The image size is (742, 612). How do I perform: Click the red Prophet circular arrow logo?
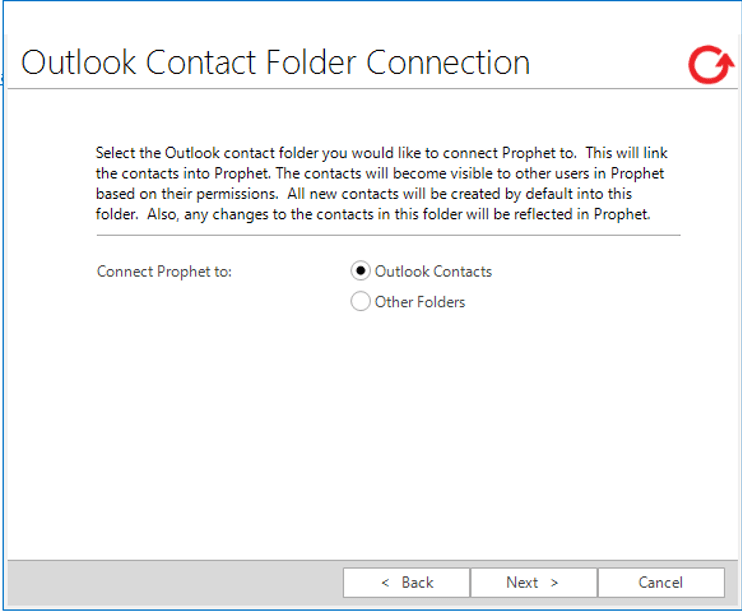[711, 64]
